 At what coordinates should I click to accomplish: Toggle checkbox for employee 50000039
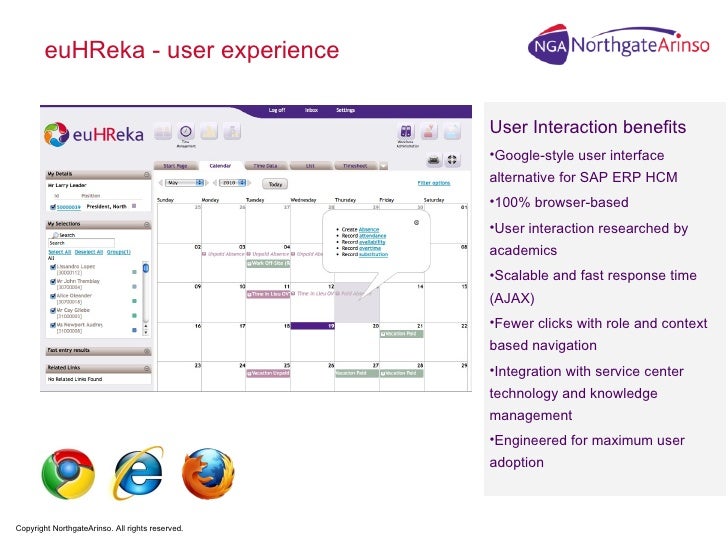[x=52, y=207]
